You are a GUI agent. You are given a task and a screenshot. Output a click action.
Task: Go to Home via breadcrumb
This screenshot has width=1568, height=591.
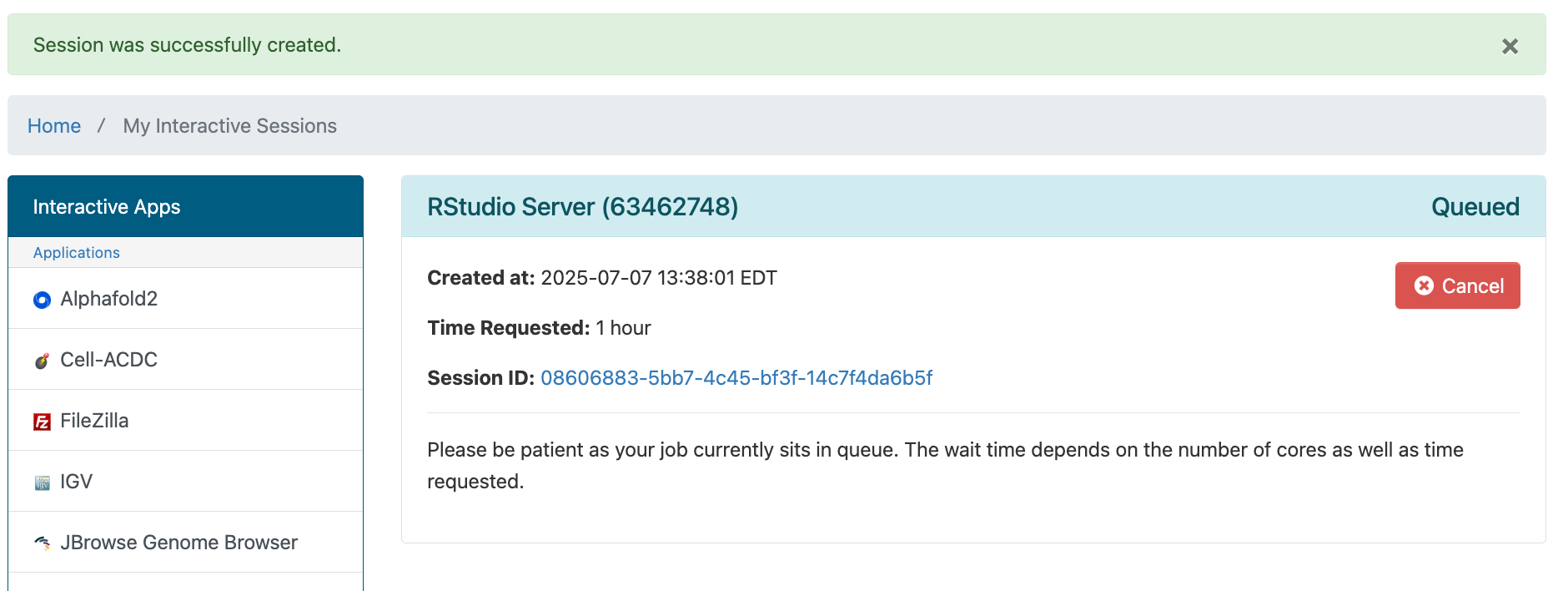pos(54,126)
